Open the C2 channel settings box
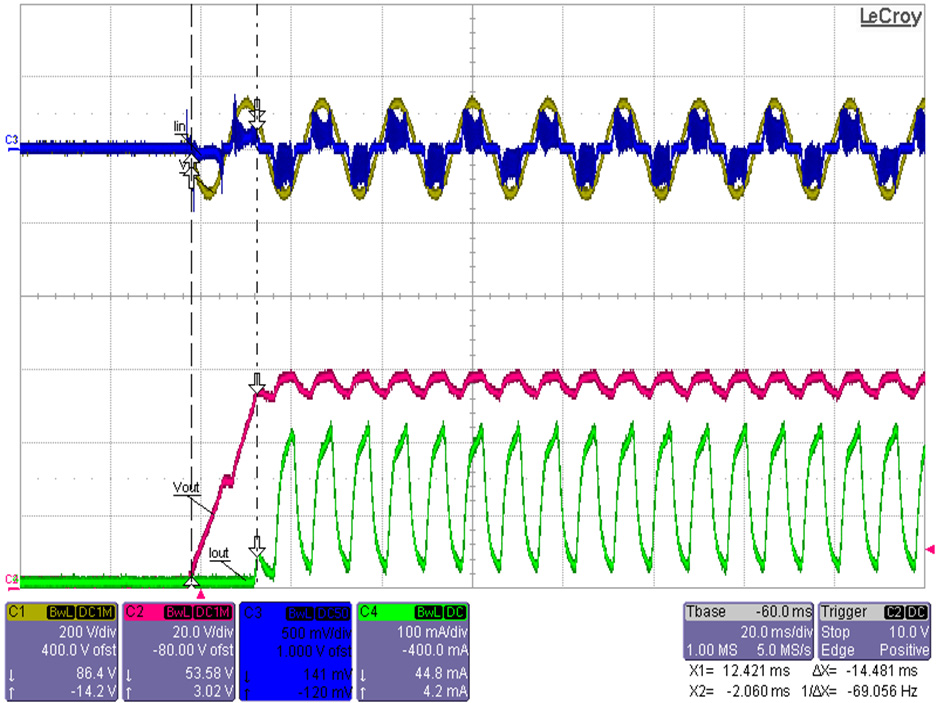Image resolution: width=937 pixels, height=703 pixels. (178, 650)
